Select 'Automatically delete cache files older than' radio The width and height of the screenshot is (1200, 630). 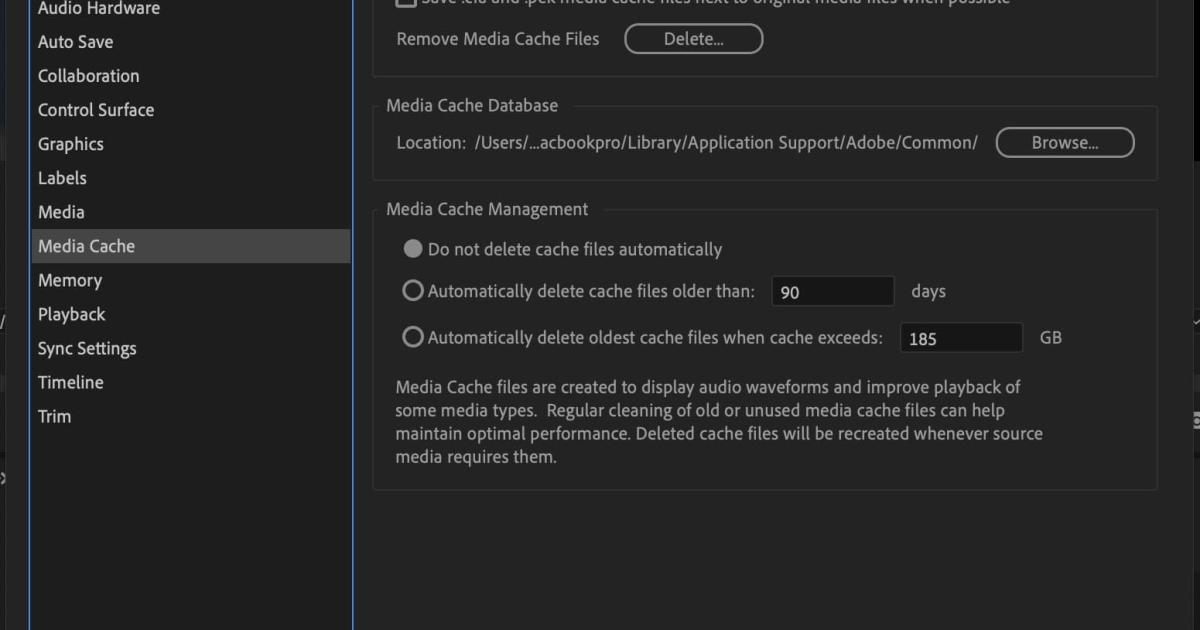point(412,291)
